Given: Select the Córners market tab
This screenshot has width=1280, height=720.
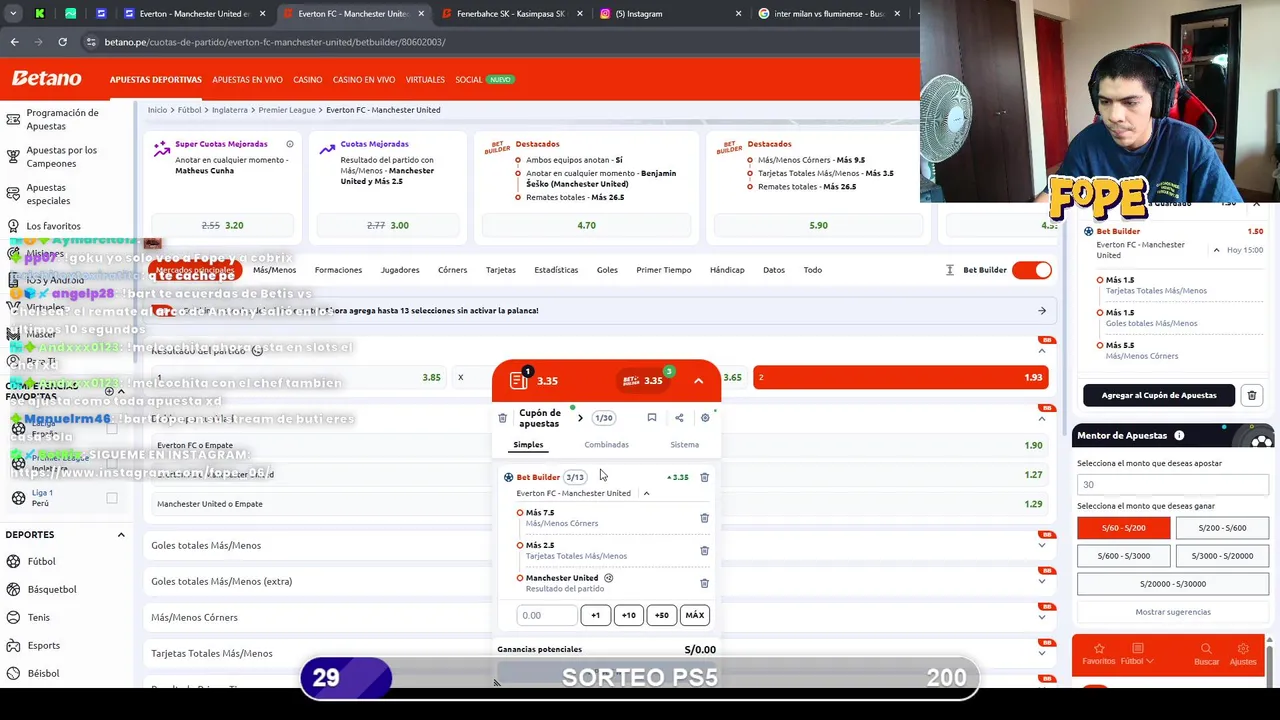Looking at the screenshot, I should (x=452, y=270).
